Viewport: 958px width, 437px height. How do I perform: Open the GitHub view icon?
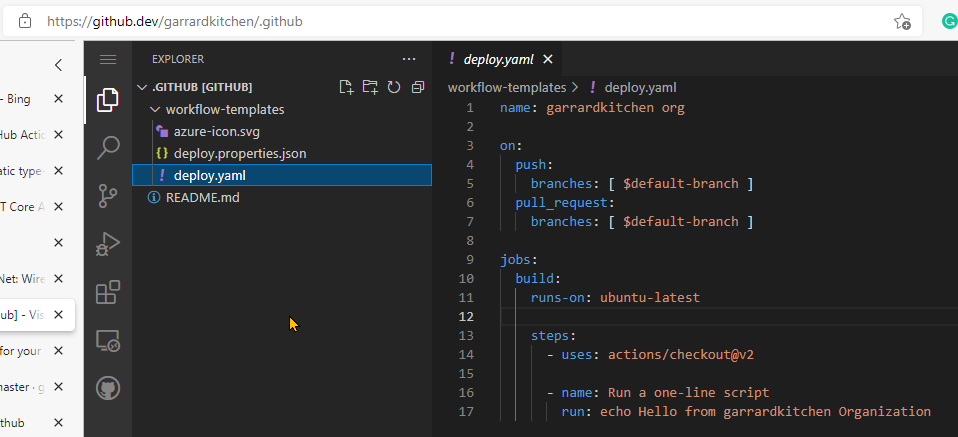tap(107, 388)
